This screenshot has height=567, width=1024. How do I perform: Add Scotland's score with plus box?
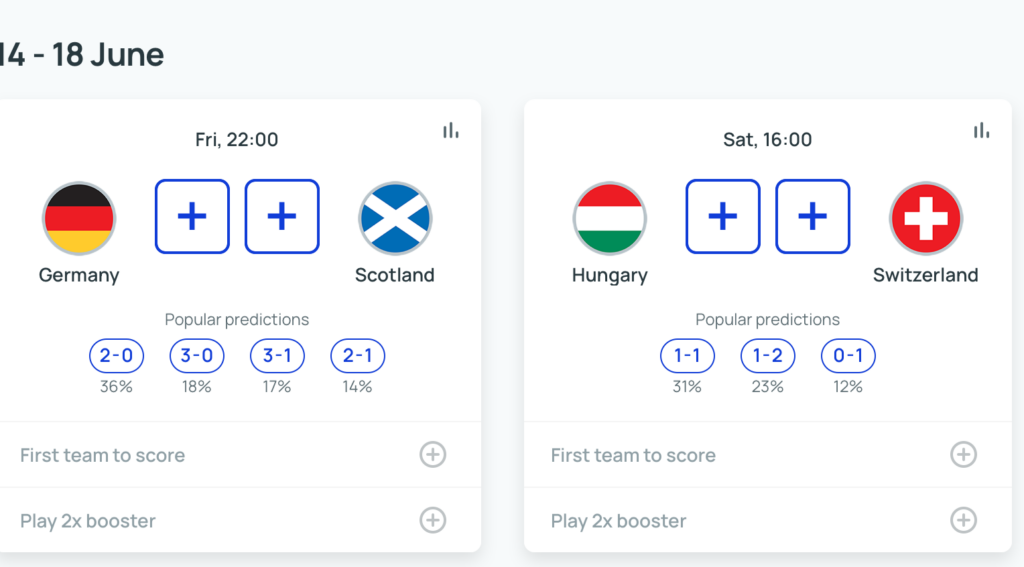pos(282,216)
